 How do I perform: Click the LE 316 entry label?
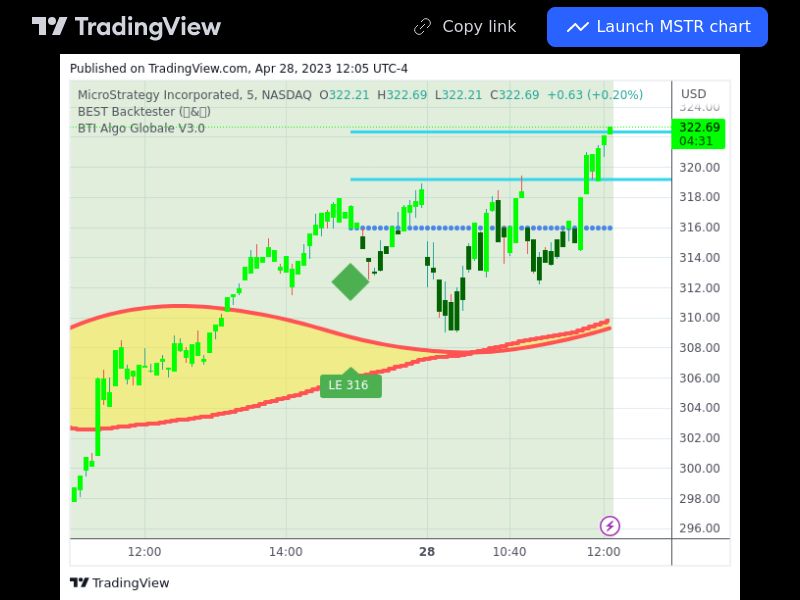(x=351, y=385)
